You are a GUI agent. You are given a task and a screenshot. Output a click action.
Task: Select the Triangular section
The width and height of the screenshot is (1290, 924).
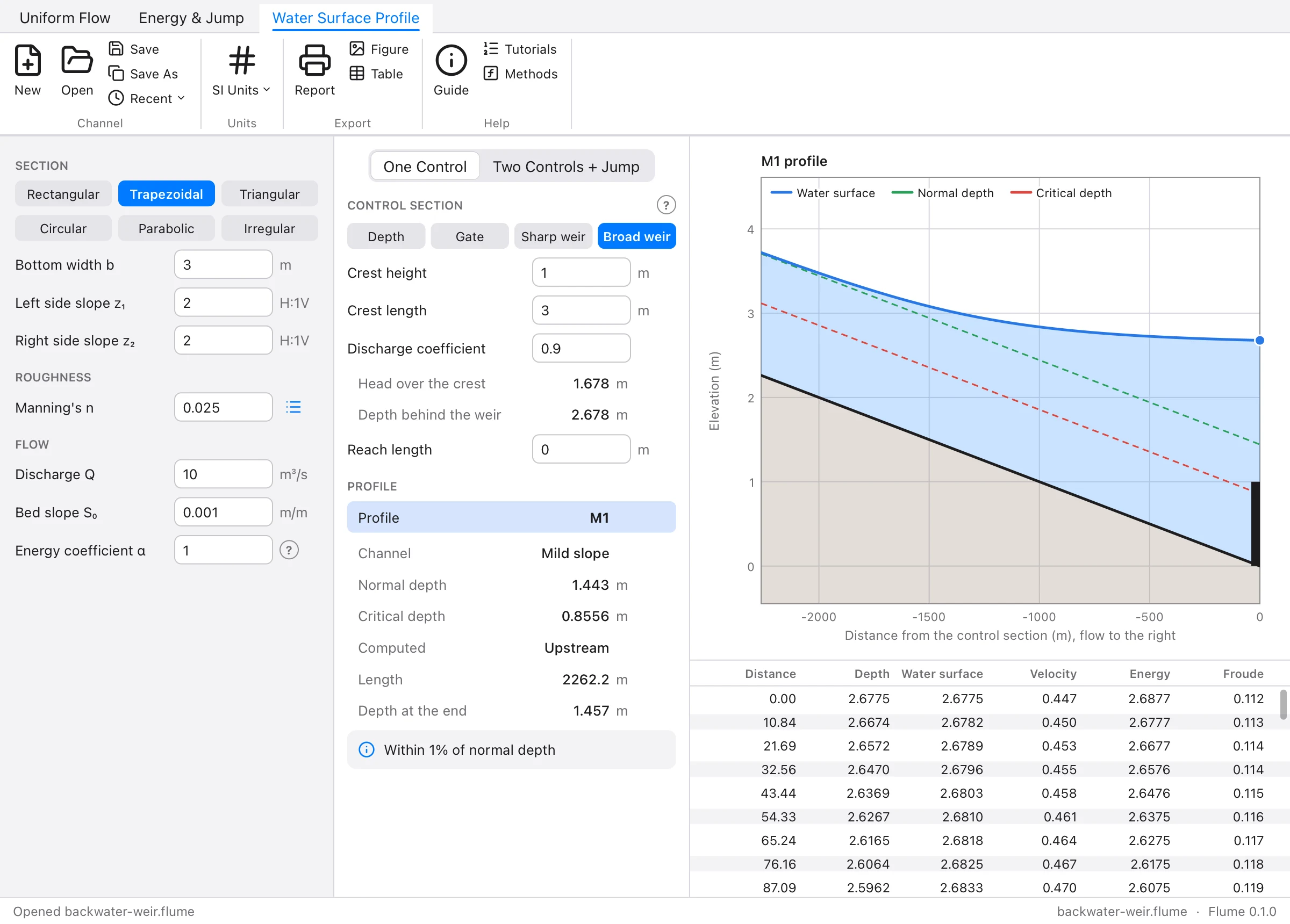tap(270, 194)
